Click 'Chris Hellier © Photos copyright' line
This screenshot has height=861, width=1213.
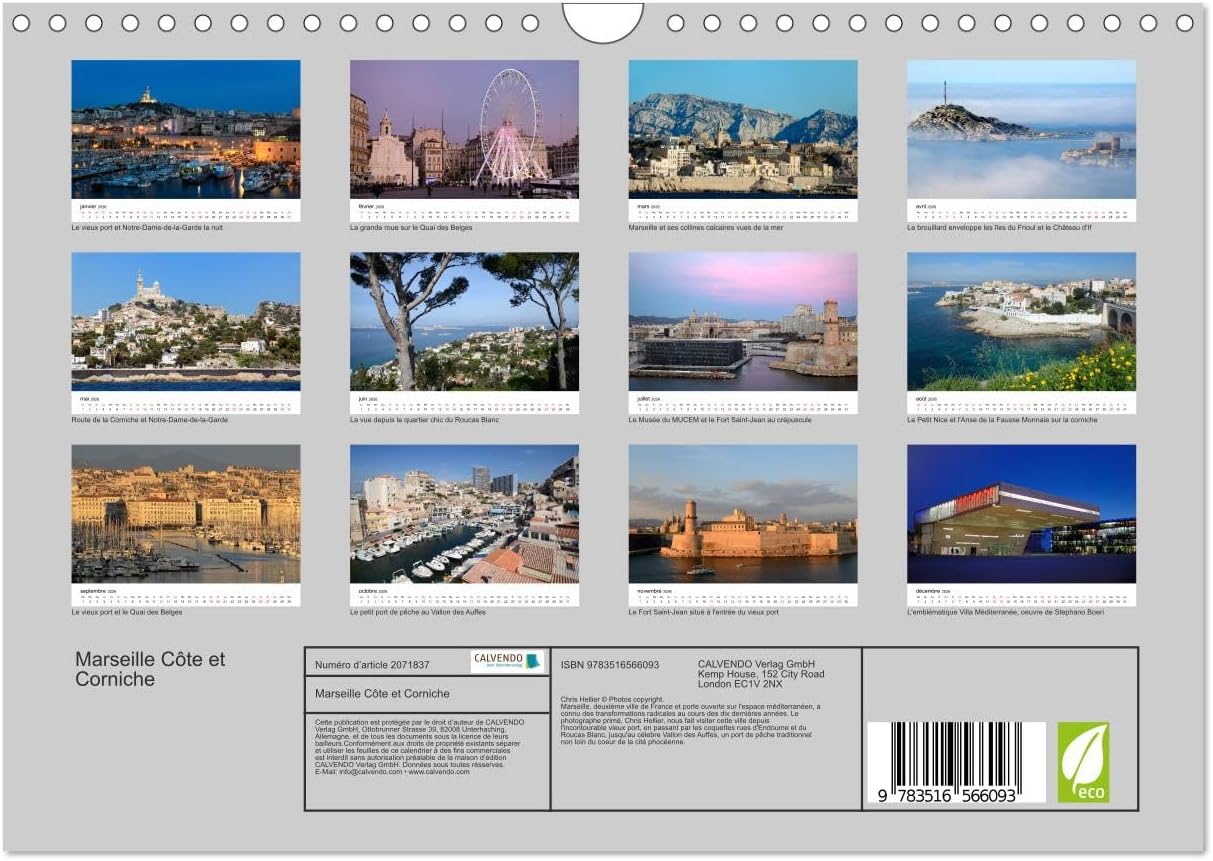(x=612, y=699)
